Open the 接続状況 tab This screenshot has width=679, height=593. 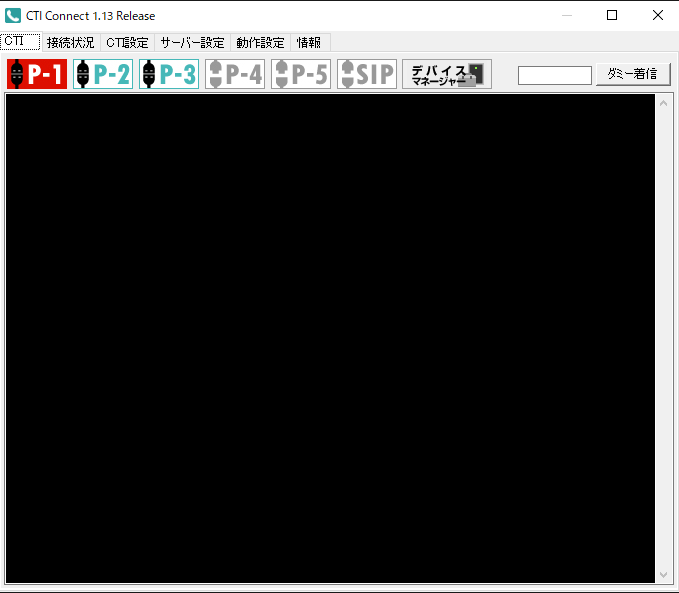(x=71, y=42)
